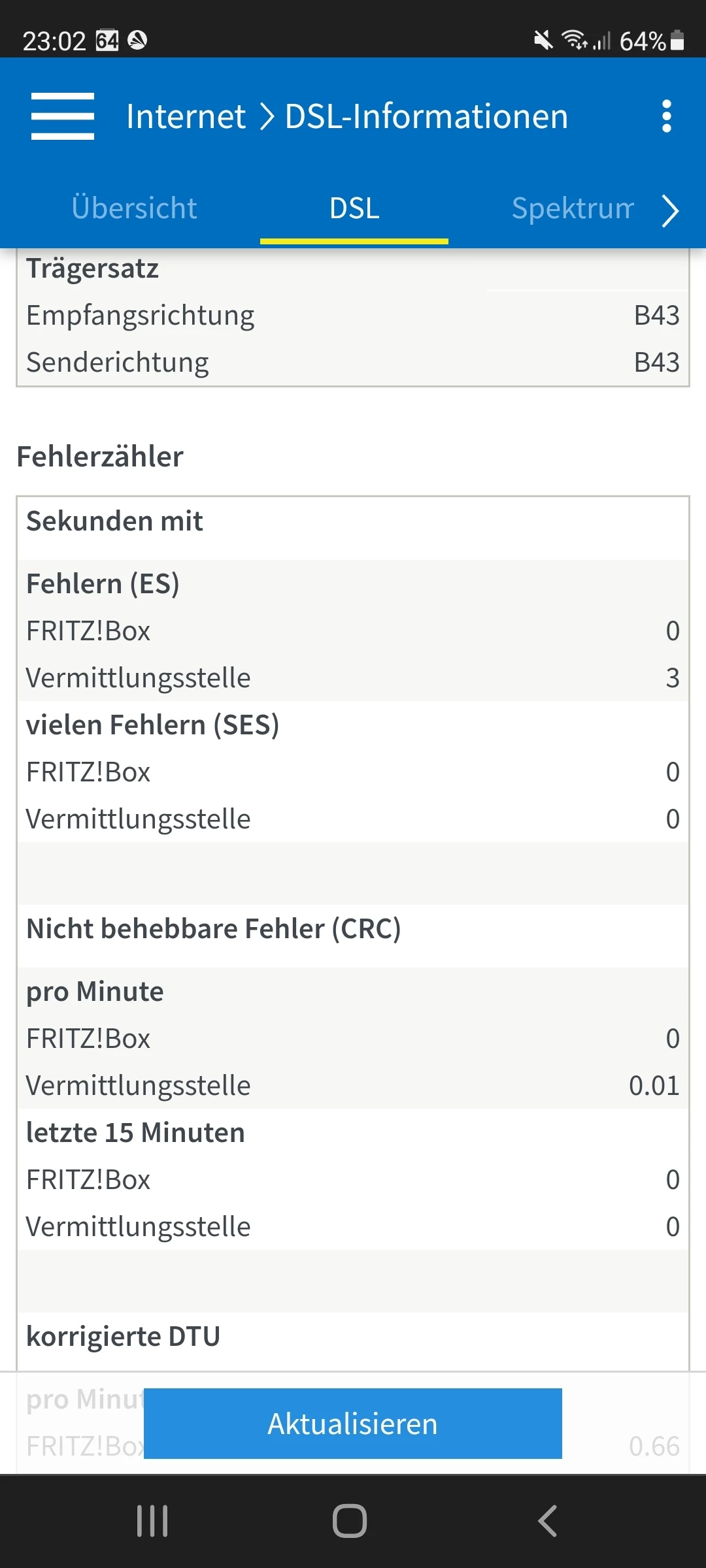Tap the Nicht behebbare Fehler (CRC) row
706x1568 pixels.
[214, 929]
